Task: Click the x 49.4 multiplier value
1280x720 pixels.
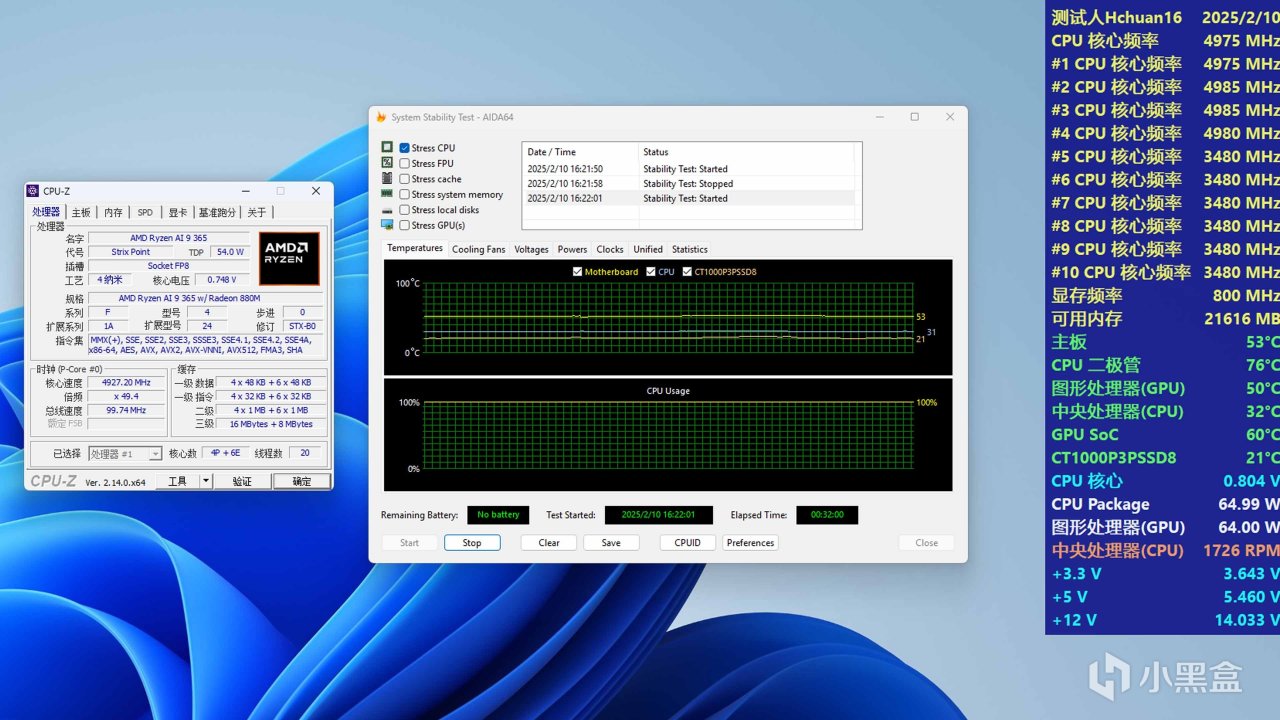Action: click(x=126, y=397)
